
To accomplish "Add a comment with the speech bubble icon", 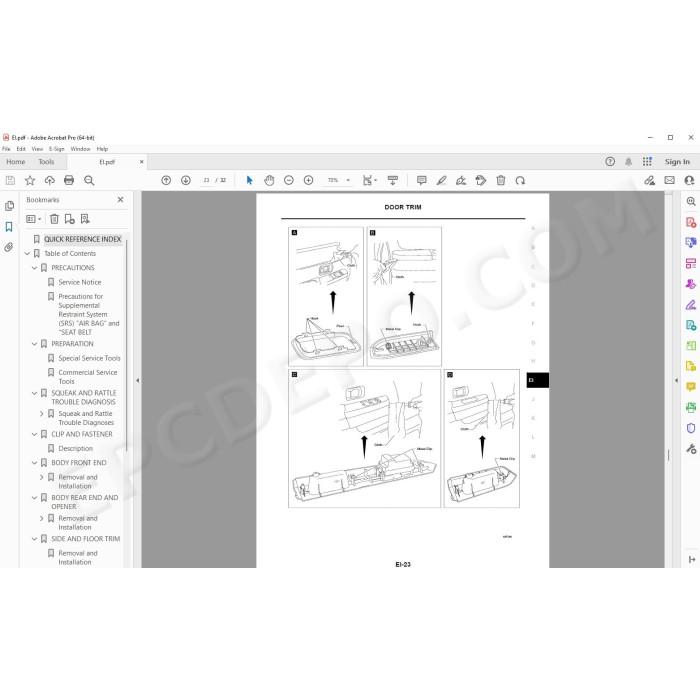I will (x=421, y=180).
